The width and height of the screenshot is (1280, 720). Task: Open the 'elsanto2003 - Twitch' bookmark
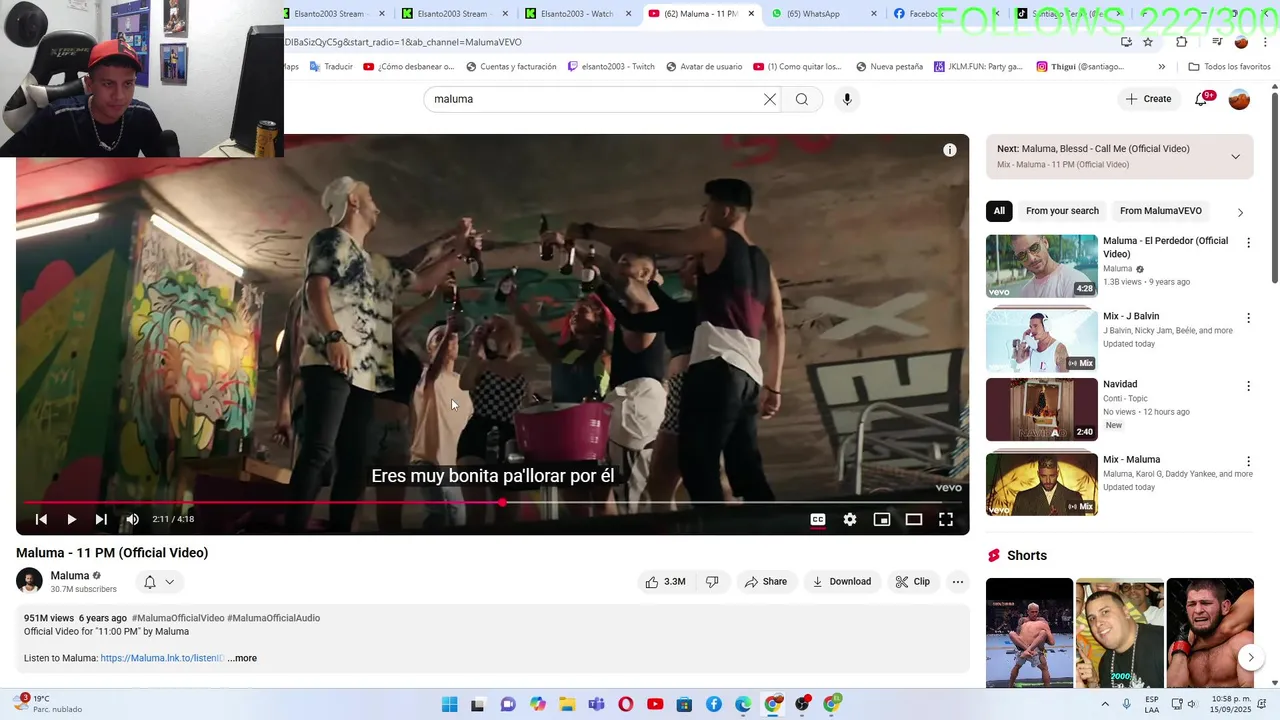(610, 67)
